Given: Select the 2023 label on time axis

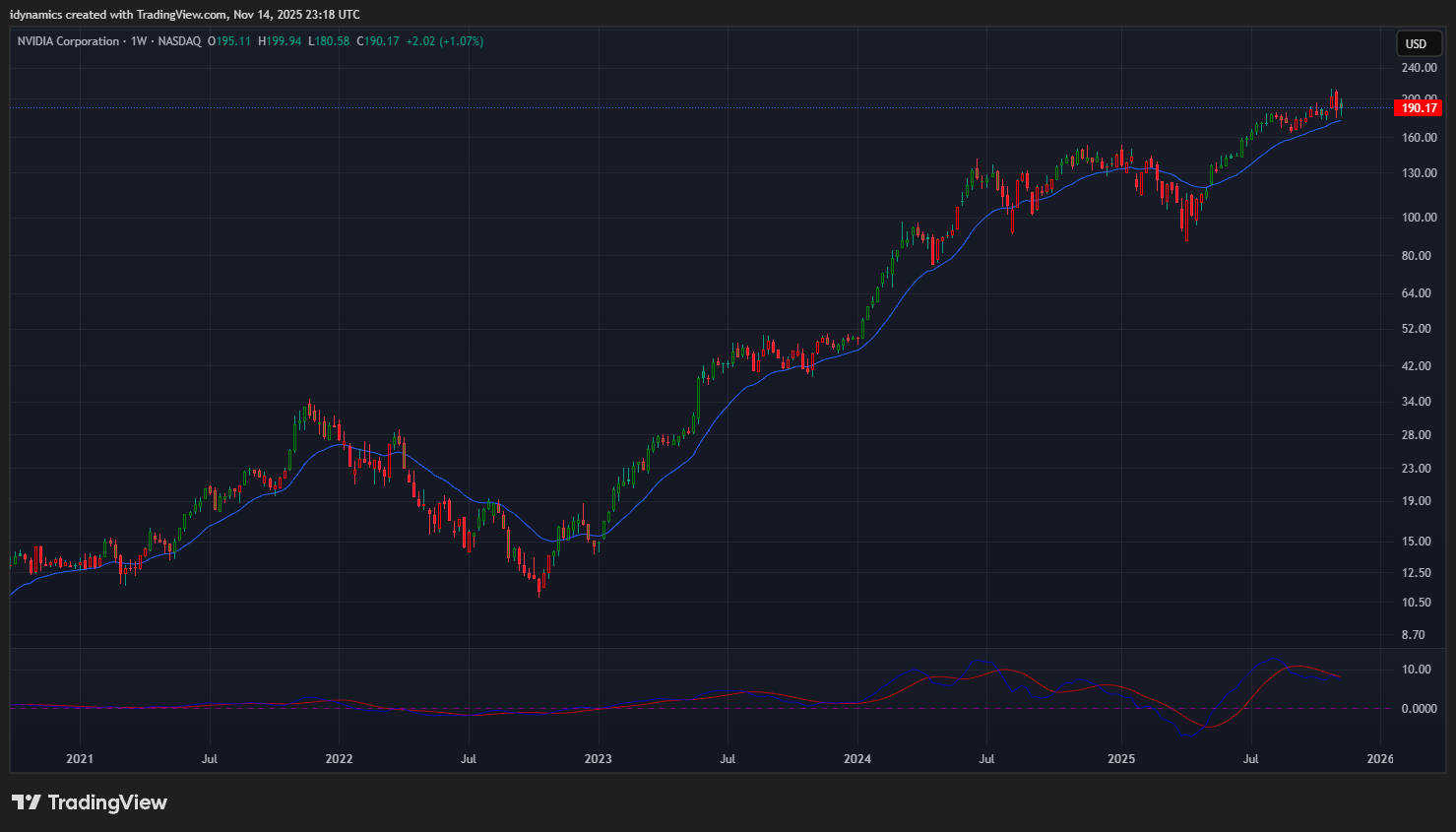Looking at the screenshot, I should point(598,759).
